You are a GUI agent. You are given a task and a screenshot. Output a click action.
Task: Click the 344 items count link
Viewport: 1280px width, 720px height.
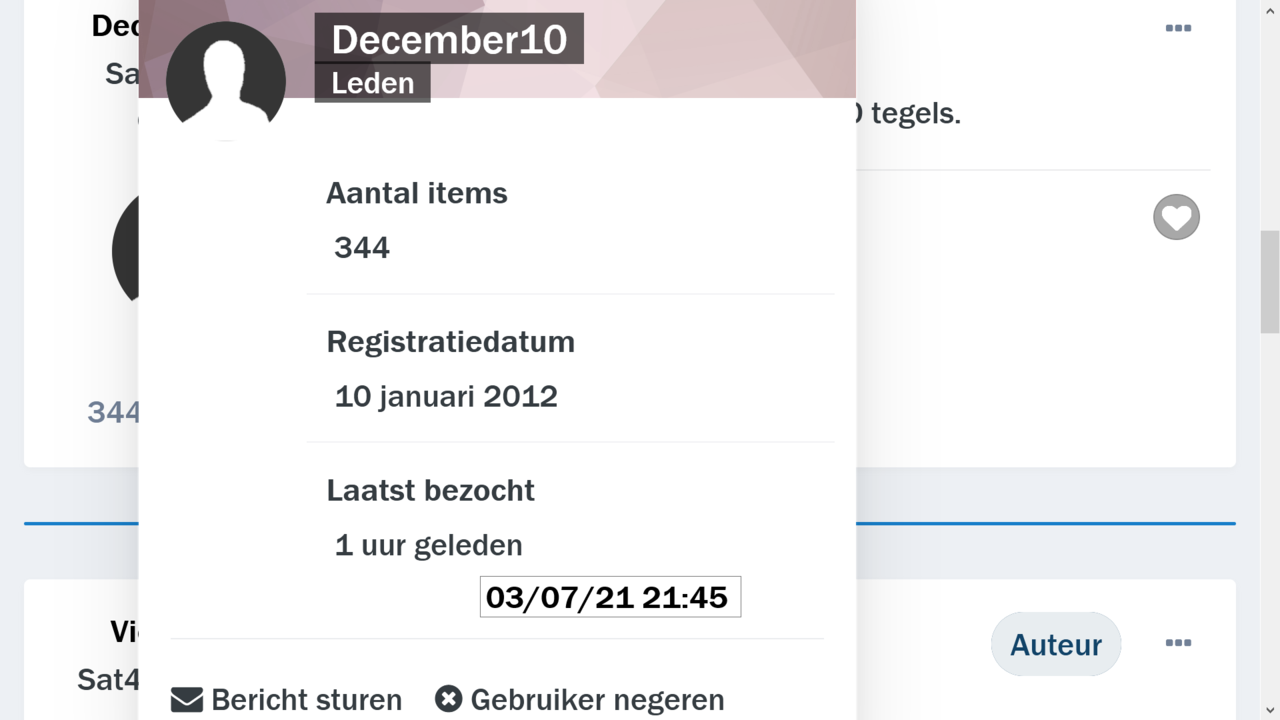[x=113, y=412]
